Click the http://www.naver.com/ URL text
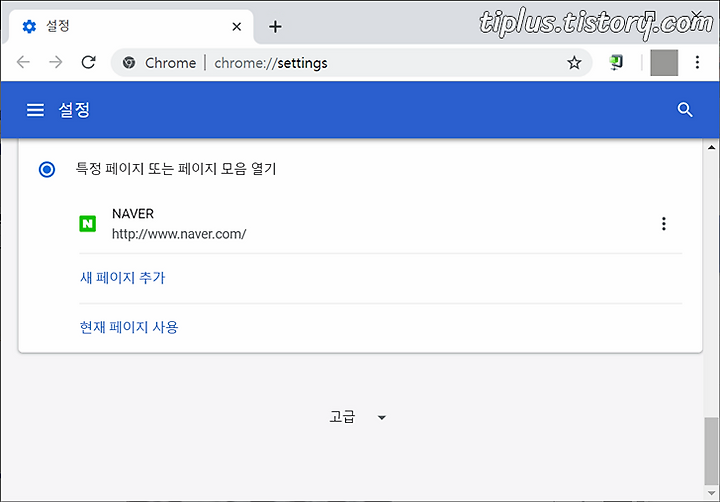 tap(179, 234)
